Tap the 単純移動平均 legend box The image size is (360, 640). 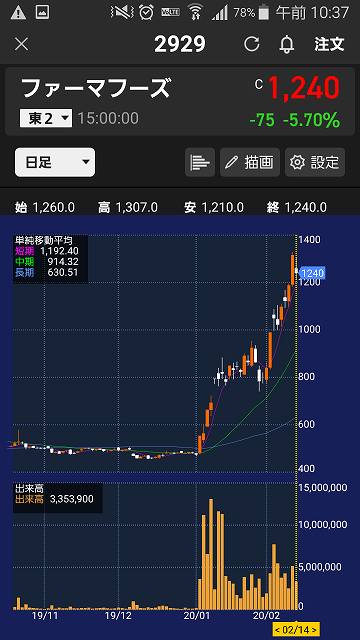click(x=50, y=259)
